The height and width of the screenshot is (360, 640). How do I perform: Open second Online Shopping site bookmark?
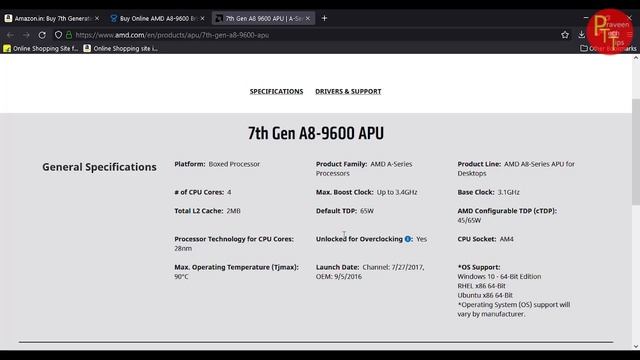tap(120, 48)
